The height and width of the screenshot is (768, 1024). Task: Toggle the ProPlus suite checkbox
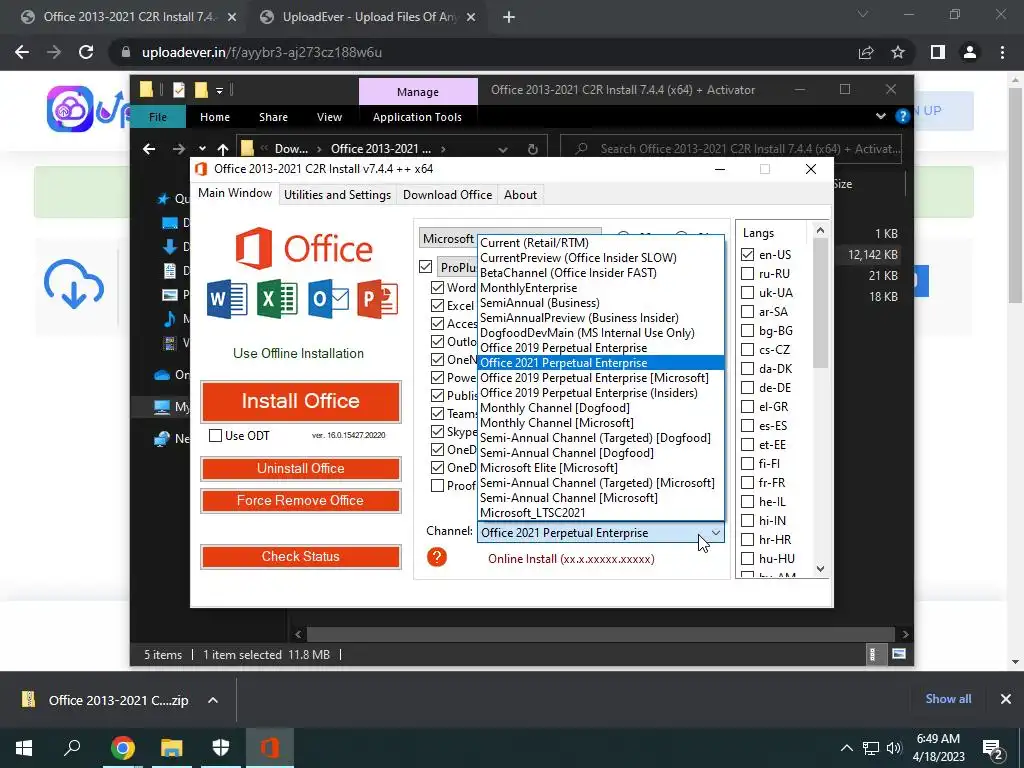tap(426, 266)
